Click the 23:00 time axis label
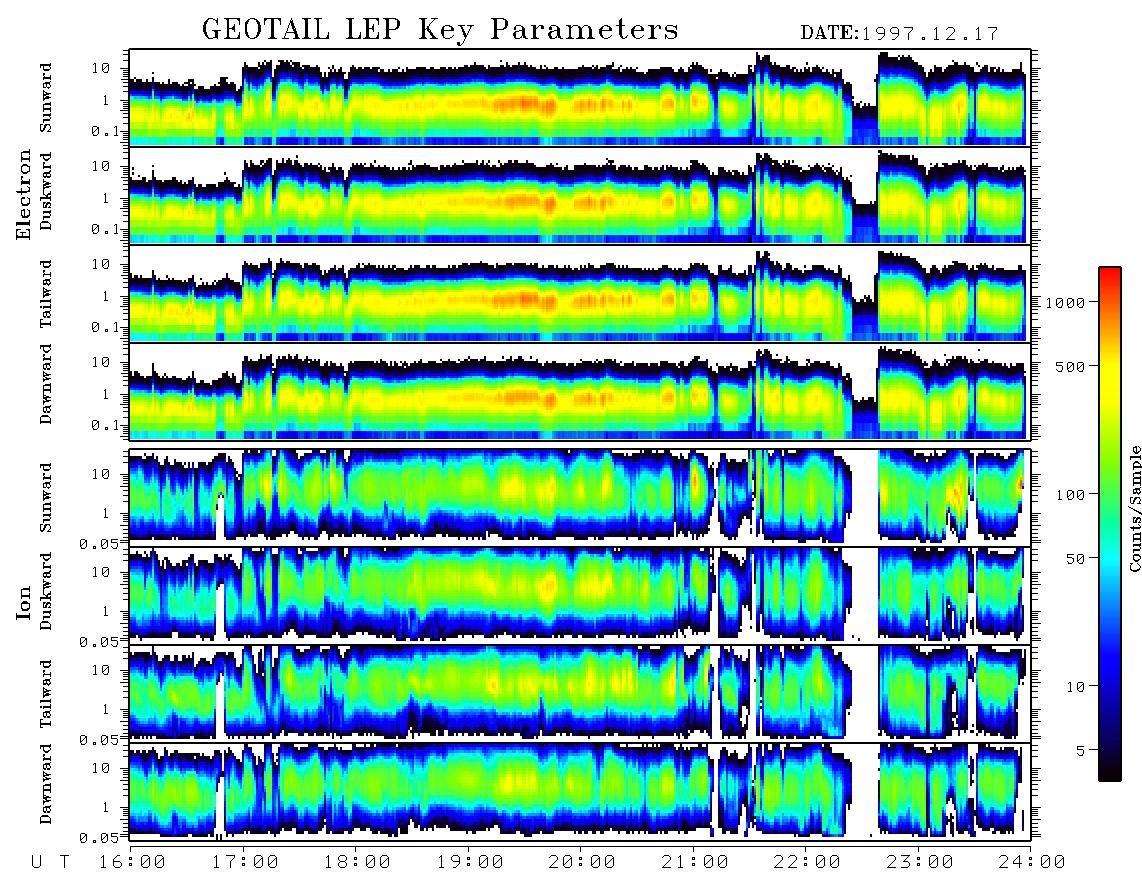Screen dimensions: 1142x880 click(920, 862)
